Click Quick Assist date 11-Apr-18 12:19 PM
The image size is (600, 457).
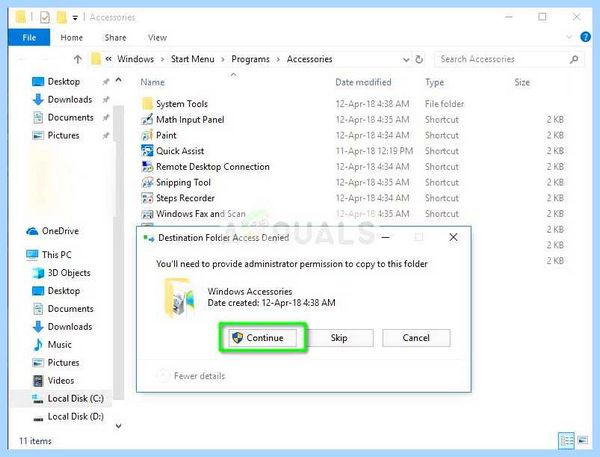click(x=374, y=151)
